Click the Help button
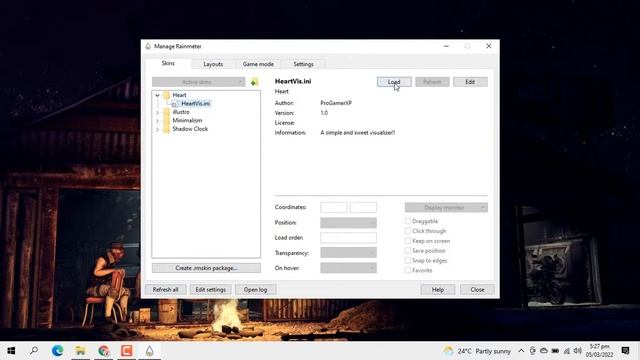640x360 pixels. coord(438,289)
